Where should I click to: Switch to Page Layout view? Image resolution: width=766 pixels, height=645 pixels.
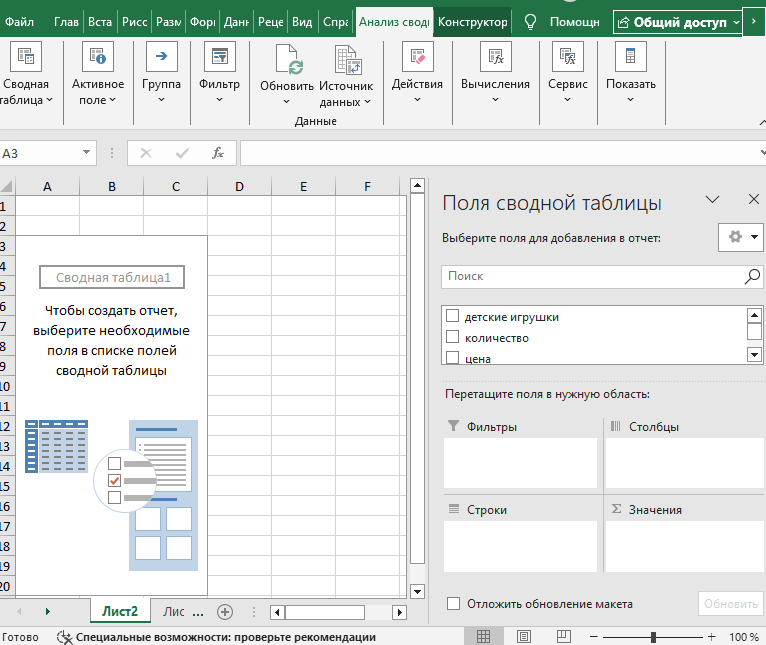tap(524, 637)
